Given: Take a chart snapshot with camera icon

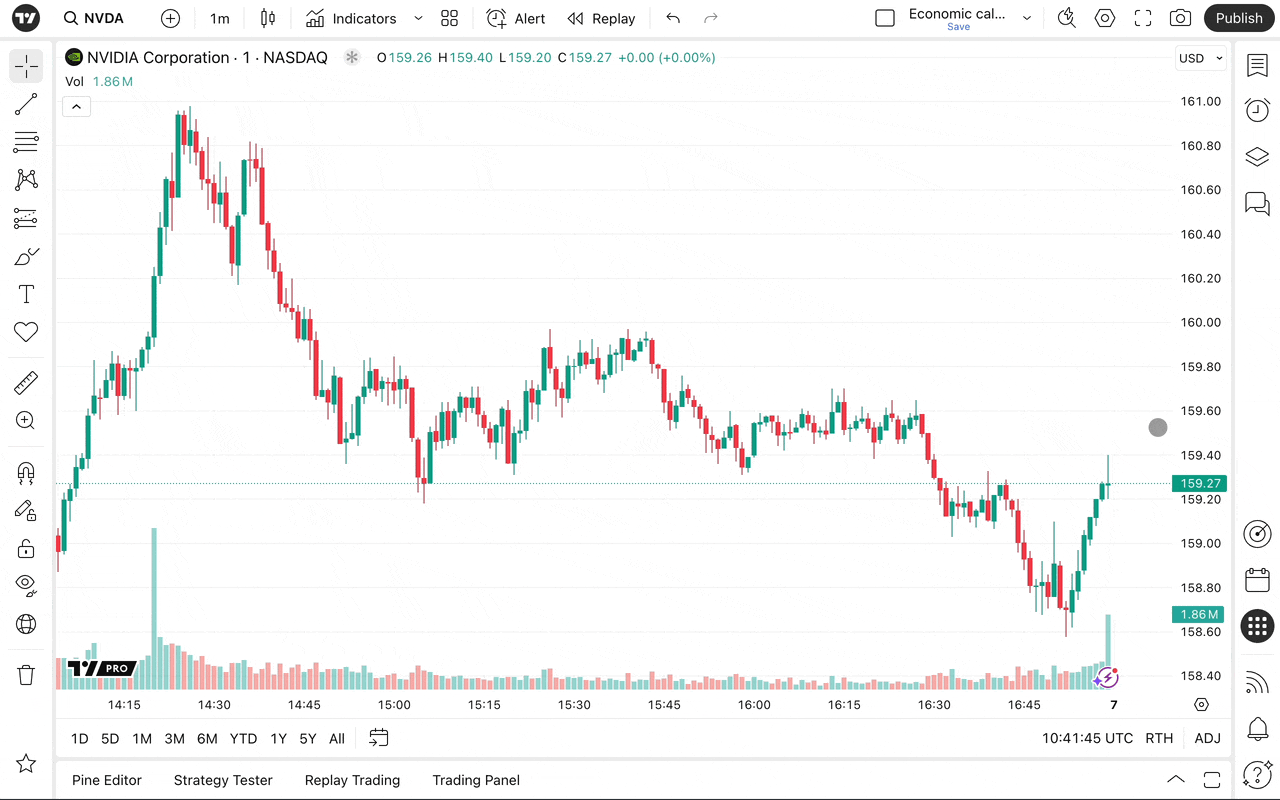Looking at the screenshot, I should pyautogui.click(x=1181, y=18).
